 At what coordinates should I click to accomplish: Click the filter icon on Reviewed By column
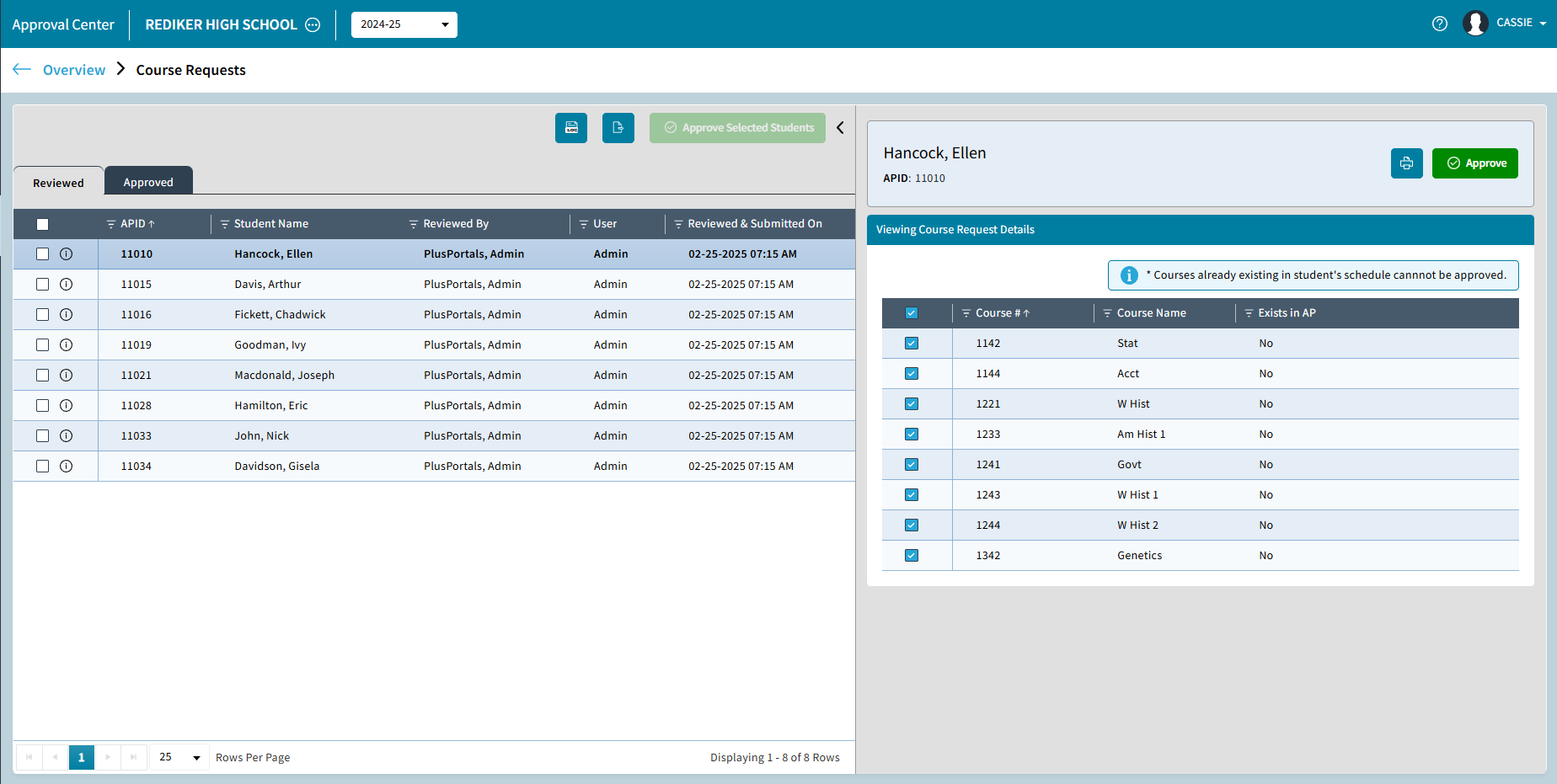coord(414,224)
